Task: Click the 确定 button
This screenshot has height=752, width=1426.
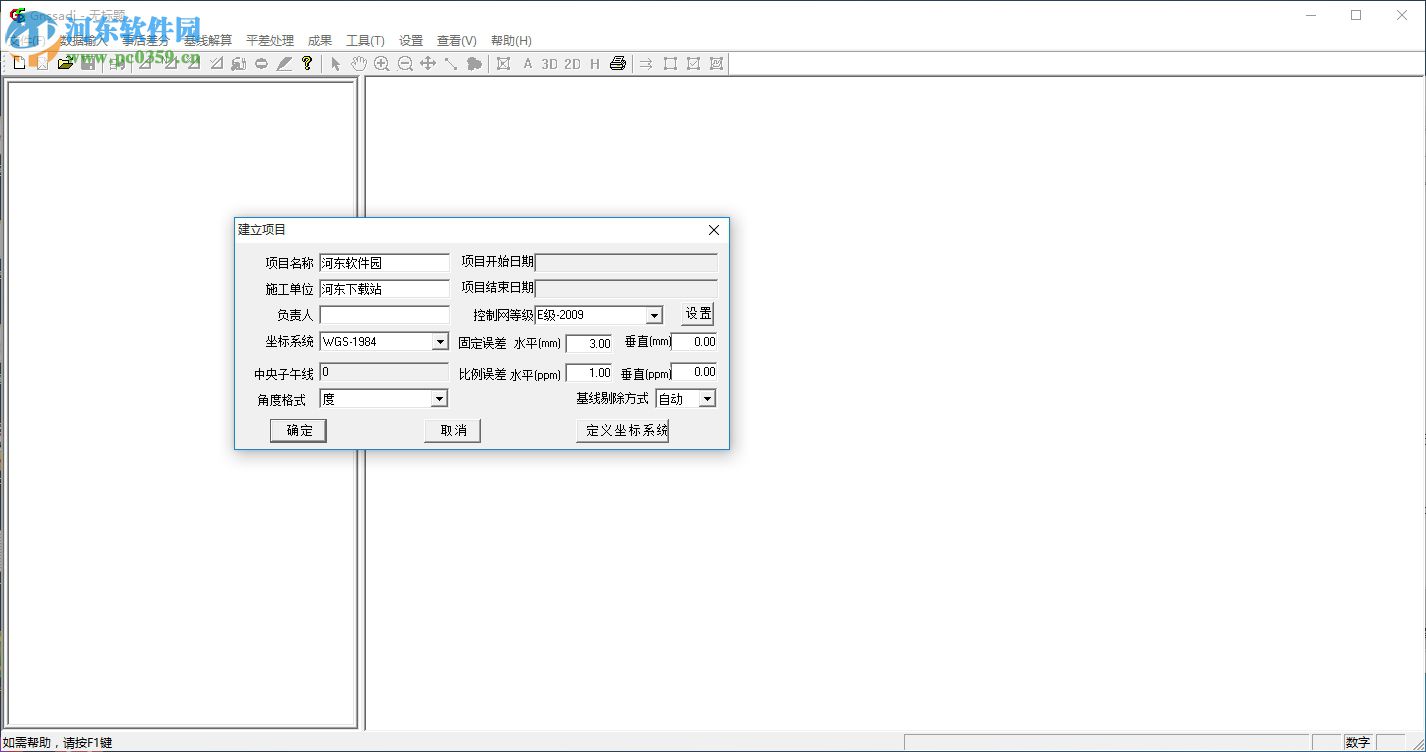Action: [299, 430]
